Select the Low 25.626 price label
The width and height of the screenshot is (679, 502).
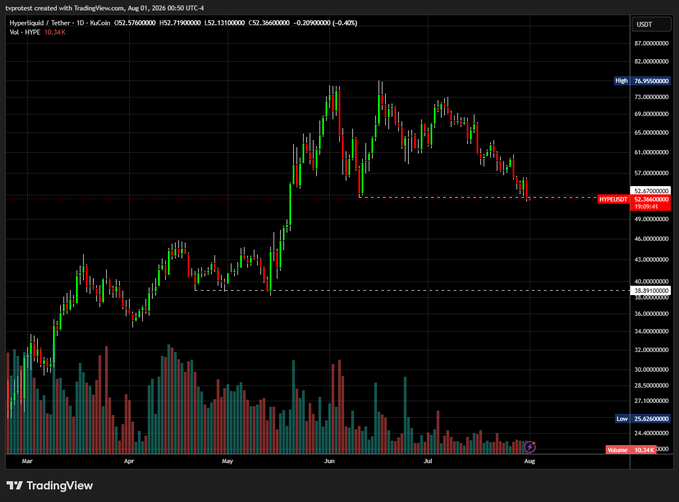643,418
